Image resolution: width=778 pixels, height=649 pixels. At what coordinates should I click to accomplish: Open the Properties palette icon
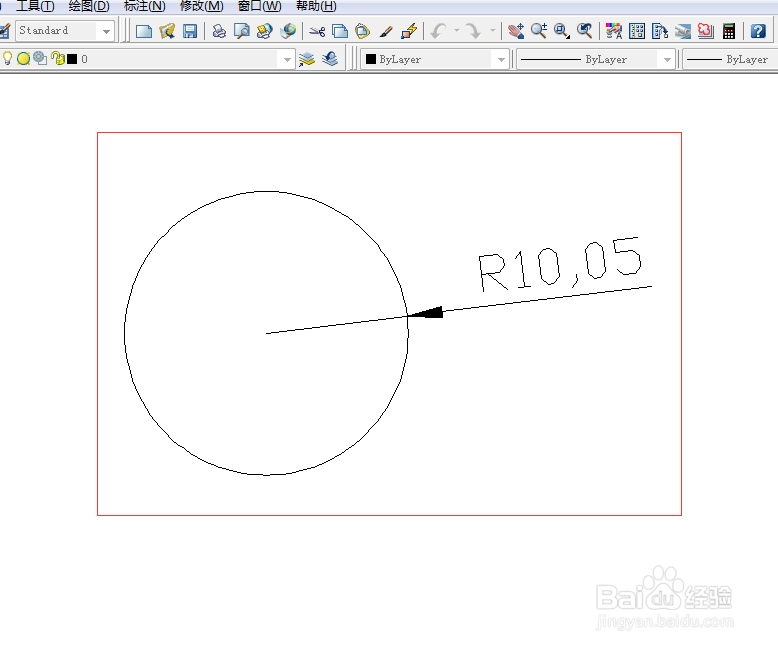(x=614, y=31)
